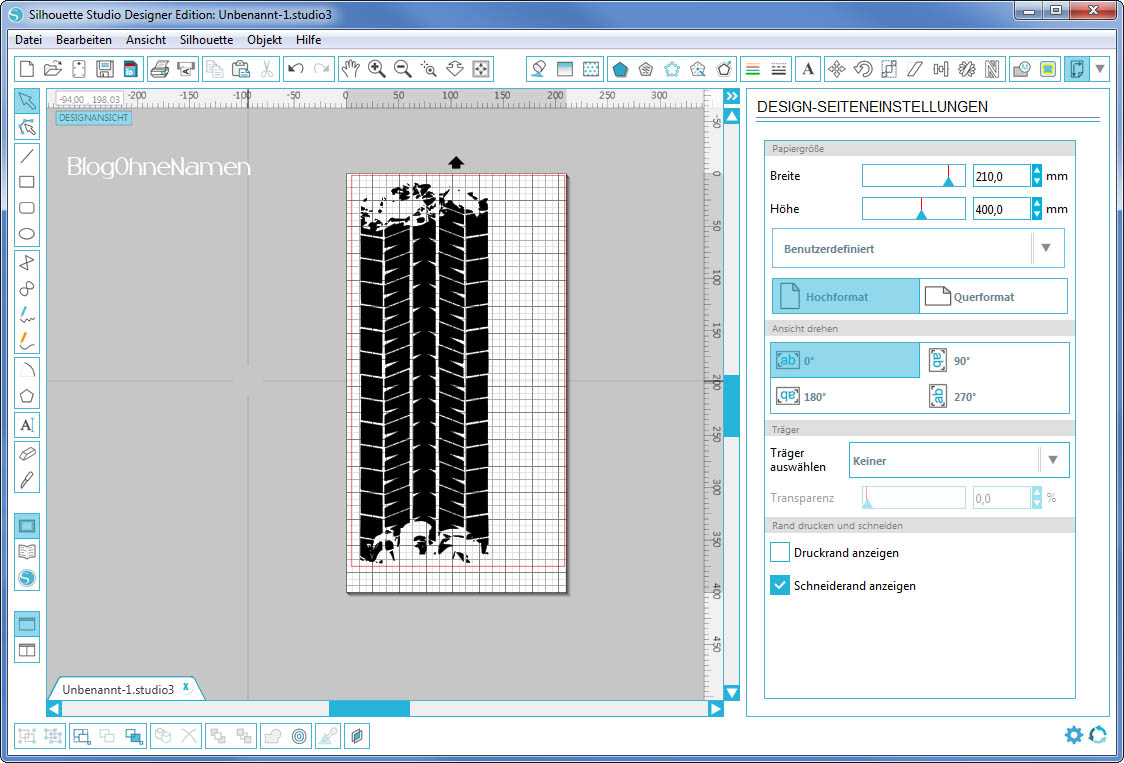Select the Ellipse drawing tool
This screenshot has width=1124, height=763.
click(x=27, y=234)
